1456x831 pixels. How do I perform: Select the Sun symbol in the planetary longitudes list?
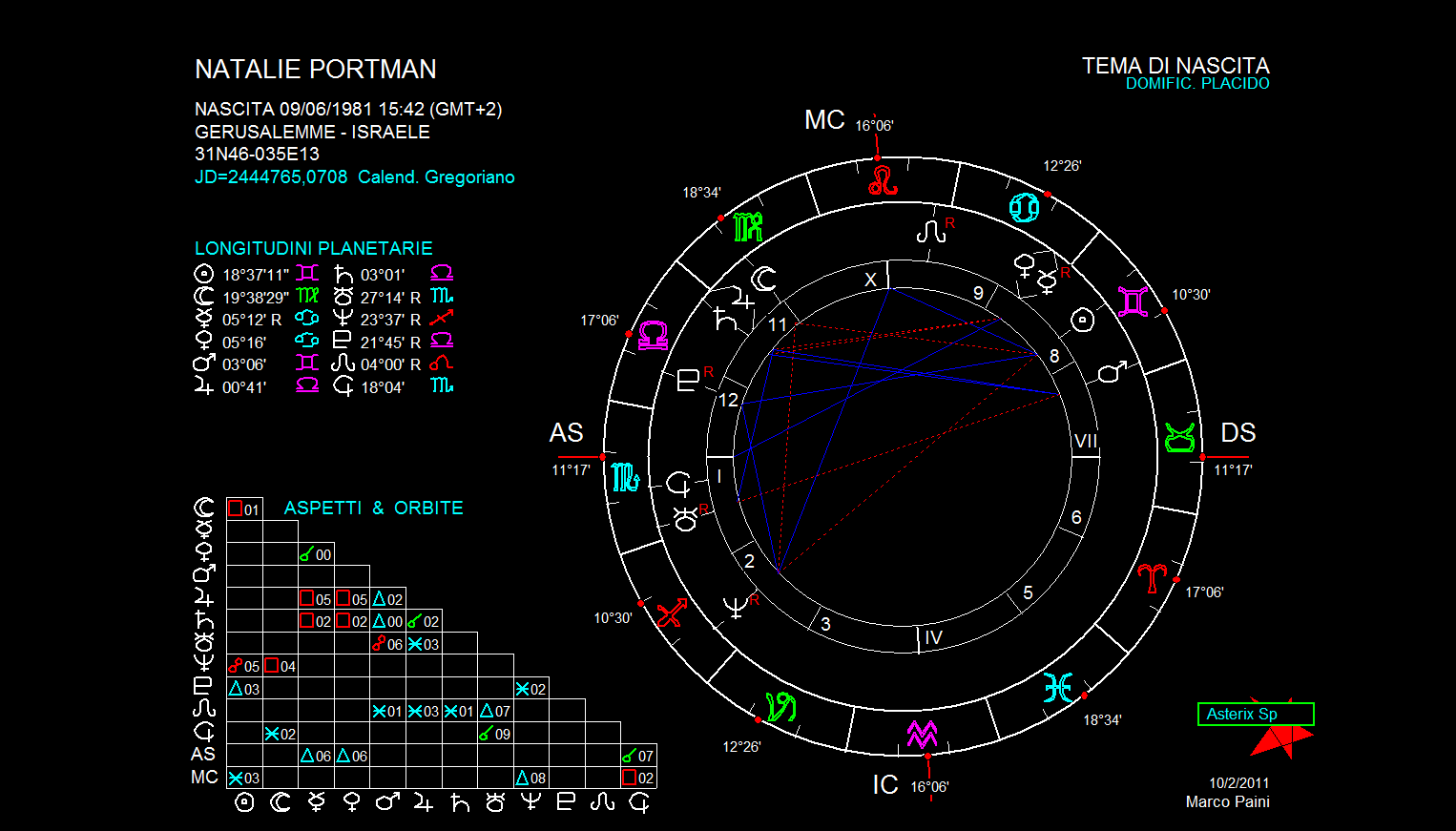[203, 274]
